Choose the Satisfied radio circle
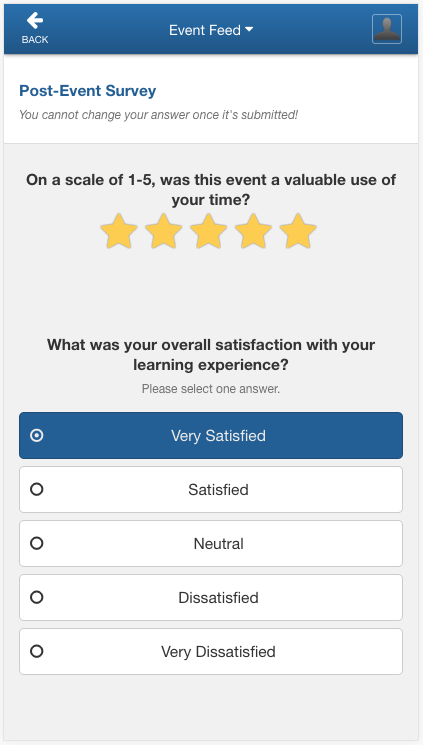The image size is (423, 745). click(37, 489)
